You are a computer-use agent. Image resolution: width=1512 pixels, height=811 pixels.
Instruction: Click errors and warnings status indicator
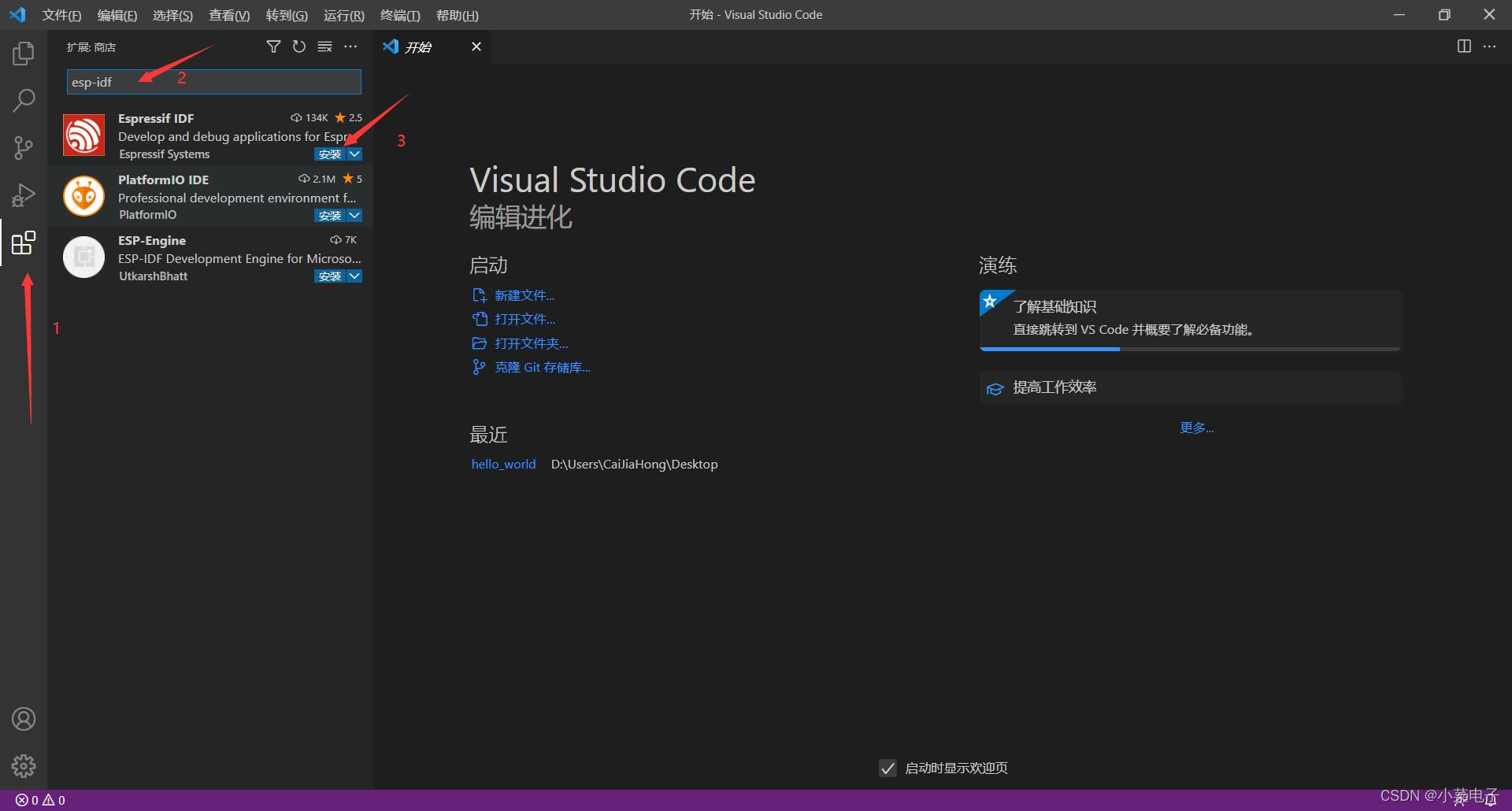click(x=40, y=800)
